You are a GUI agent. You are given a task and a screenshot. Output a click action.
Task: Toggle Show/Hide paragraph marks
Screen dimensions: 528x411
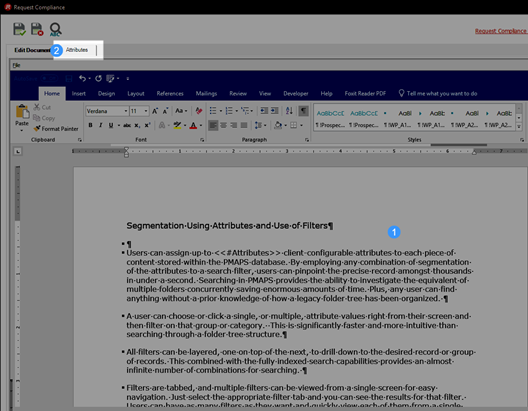tap(303, 111)
